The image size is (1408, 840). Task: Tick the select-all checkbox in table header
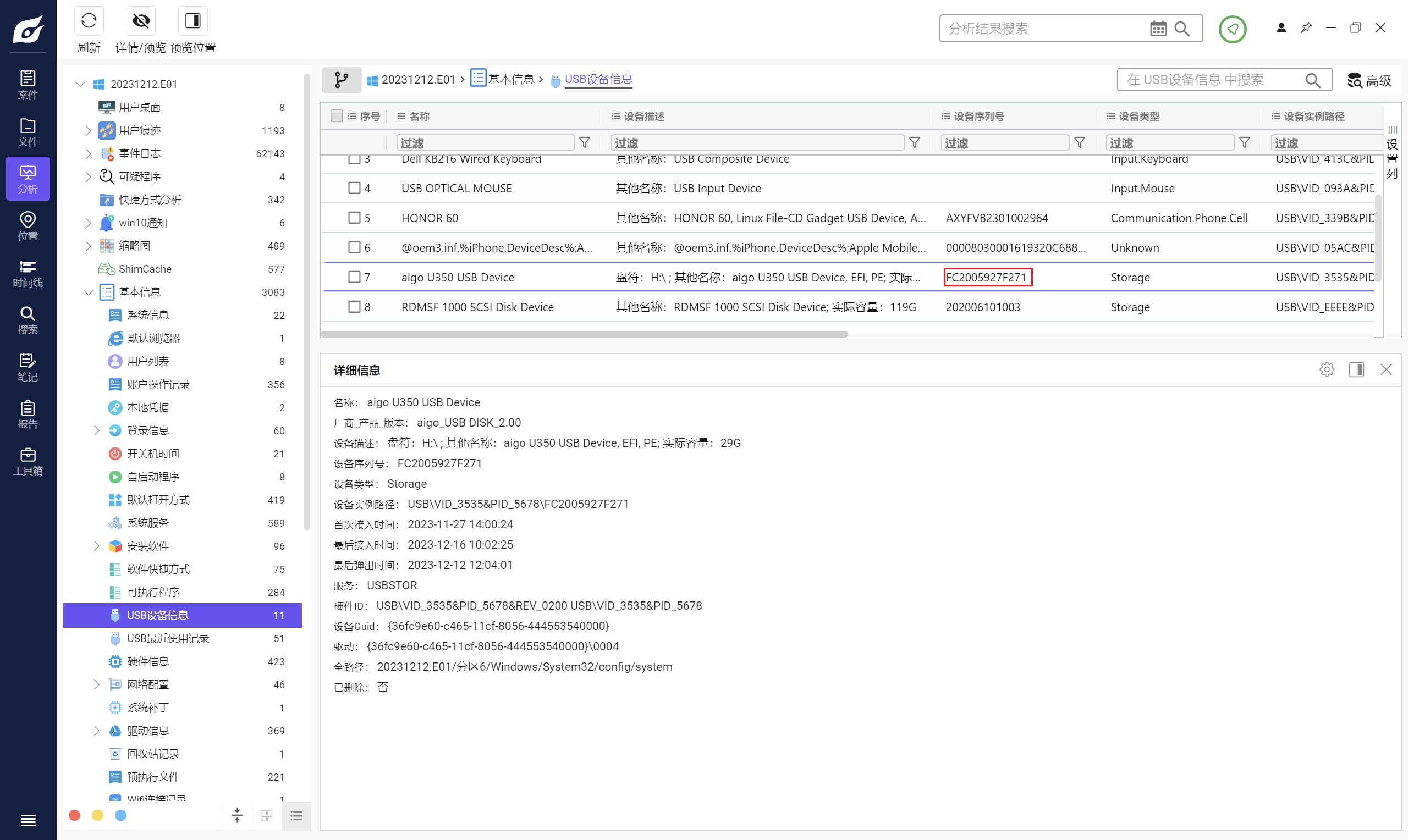(336, 116)
